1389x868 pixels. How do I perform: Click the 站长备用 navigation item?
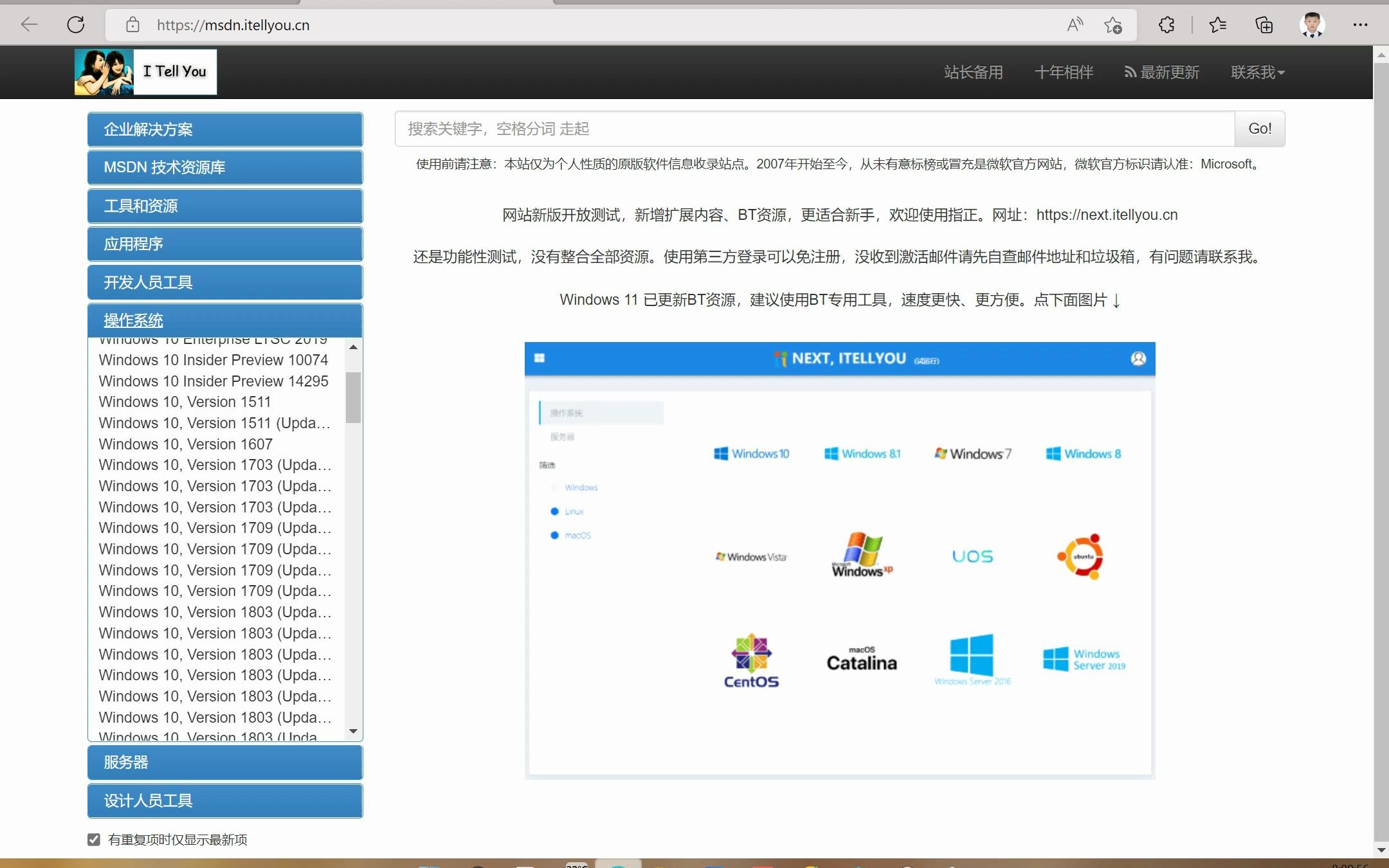coord(973,72)
